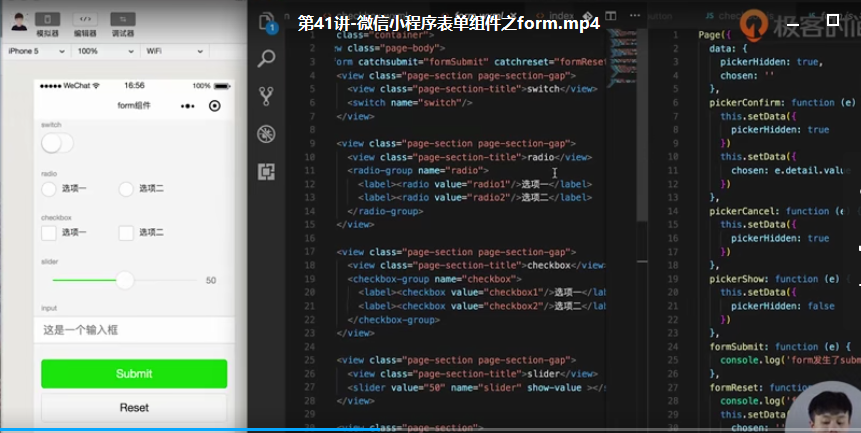Viewport: 861px width, 433px height.
Task: Click the radio value="radio1" code line
Action: click(475, 184)
